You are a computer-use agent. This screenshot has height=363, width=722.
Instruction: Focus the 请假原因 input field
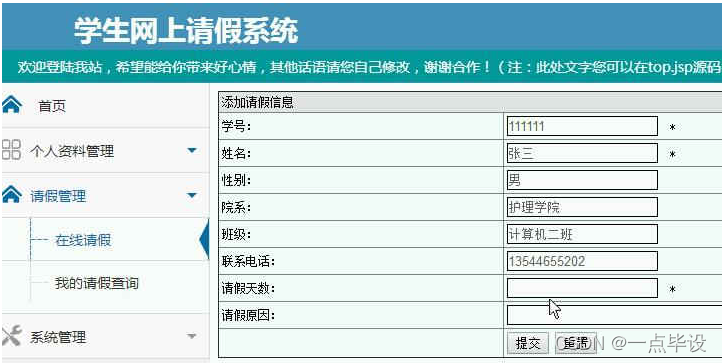point(614,315)
